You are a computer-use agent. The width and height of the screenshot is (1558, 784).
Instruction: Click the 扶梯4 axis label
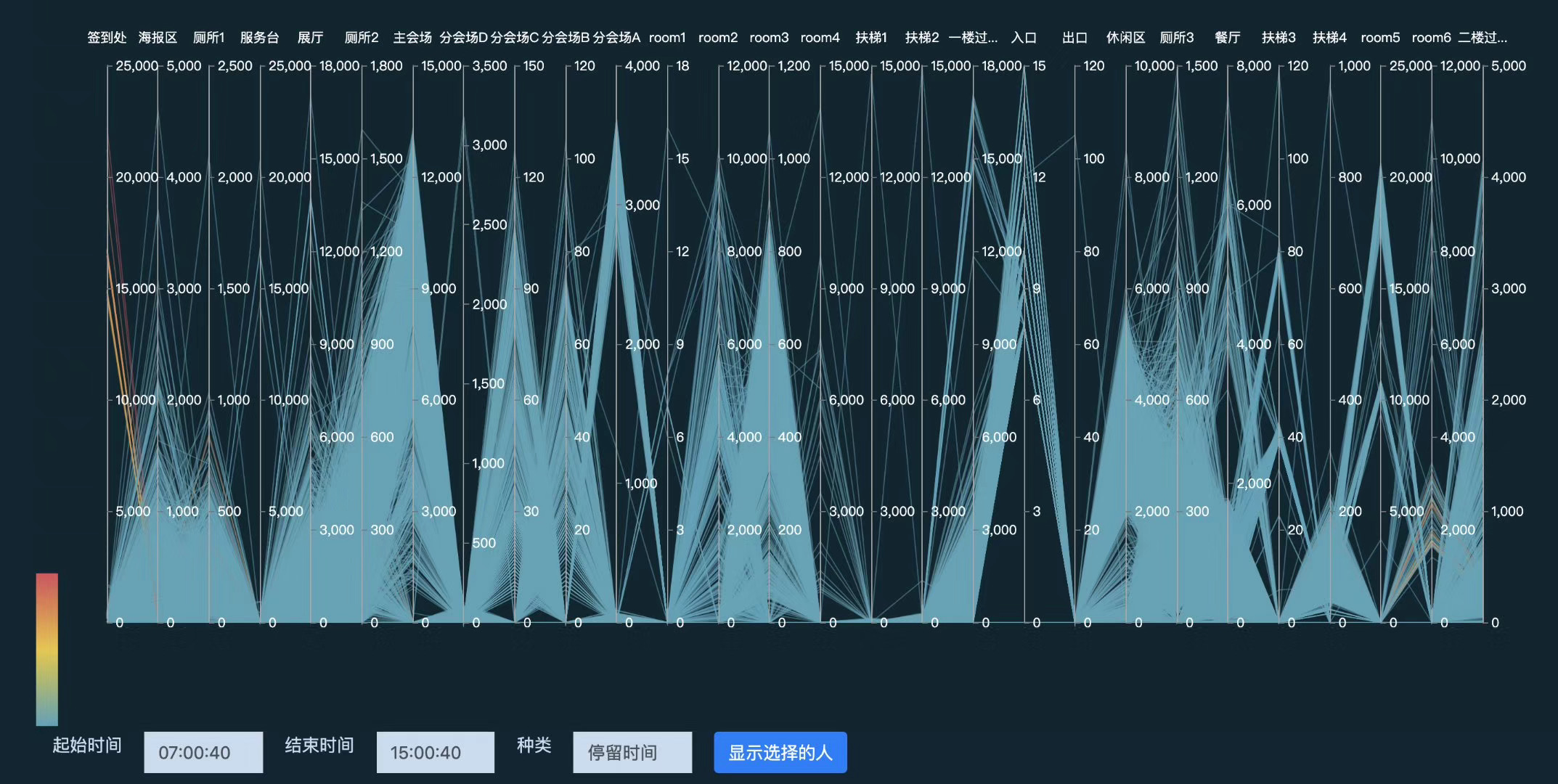pyautogui.click(x=1329, y=38)
